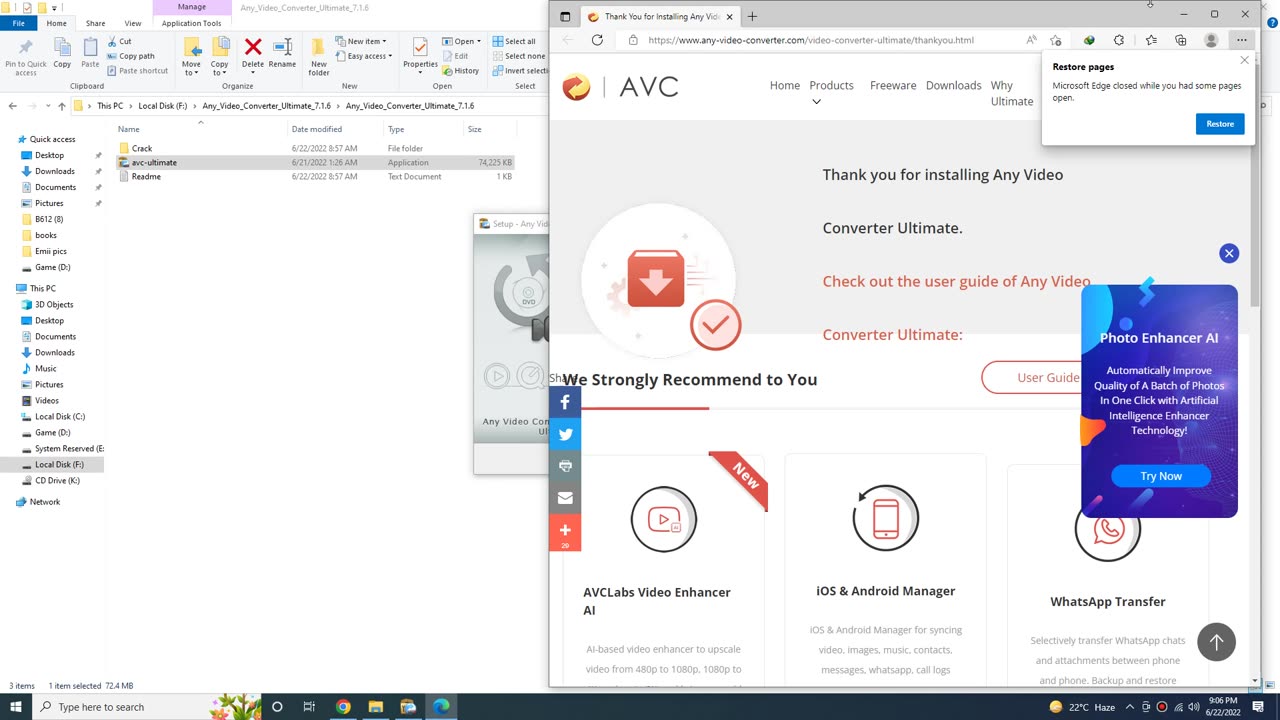This screenshot has width=1280, height=720.
Task: Click the Read aloud icon in address bar
Action: [x=1031, y=40]
